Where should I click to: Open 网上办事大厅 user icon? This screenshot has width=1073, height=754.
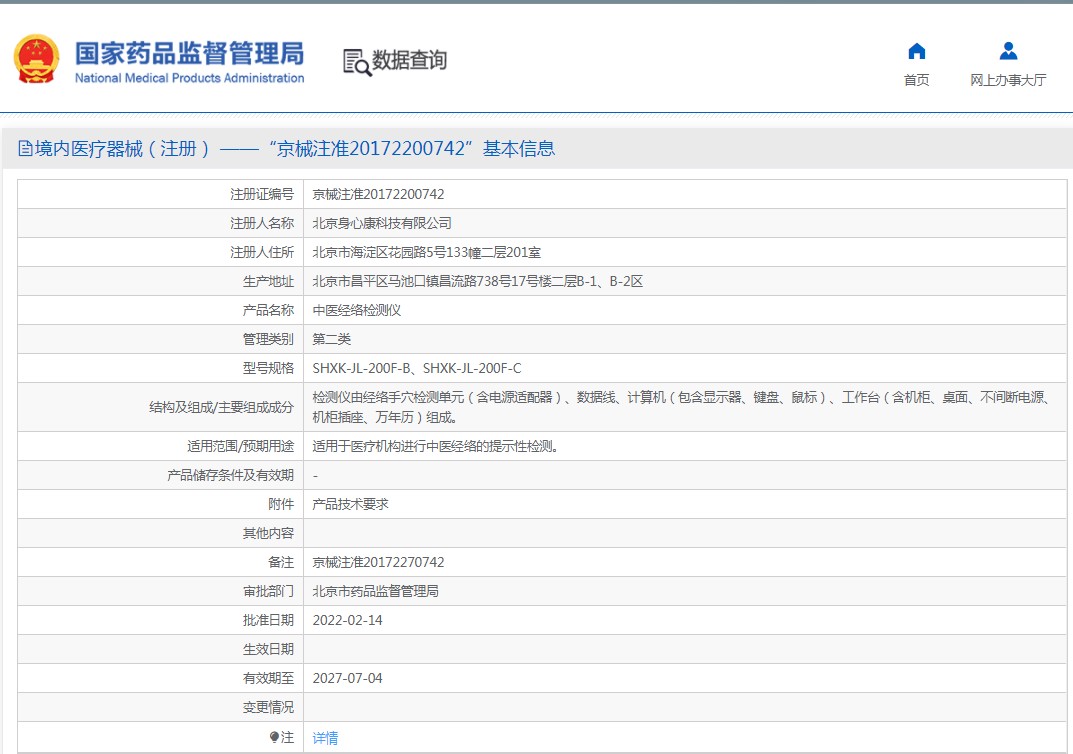tap(1008, 51)
